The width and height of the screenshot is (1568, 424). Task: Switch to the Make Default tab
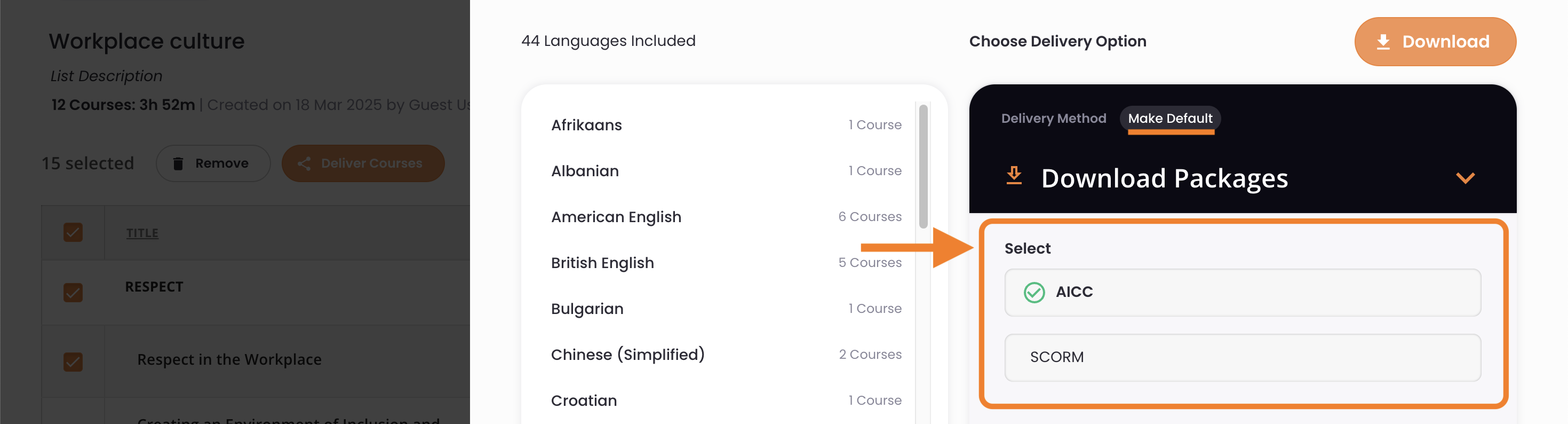point(1169,119)
